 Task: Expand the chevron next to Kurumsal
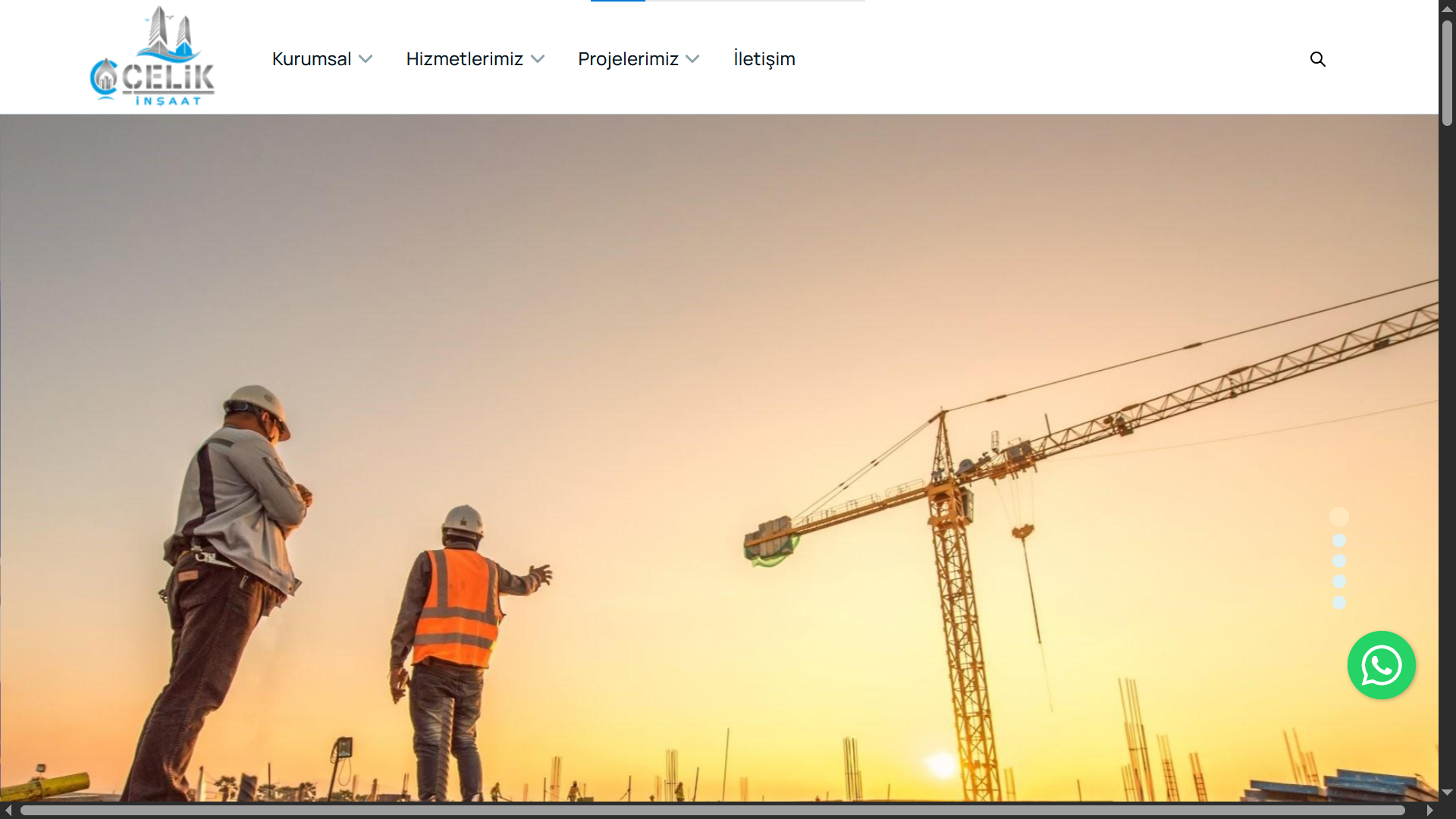coord(366,59)
